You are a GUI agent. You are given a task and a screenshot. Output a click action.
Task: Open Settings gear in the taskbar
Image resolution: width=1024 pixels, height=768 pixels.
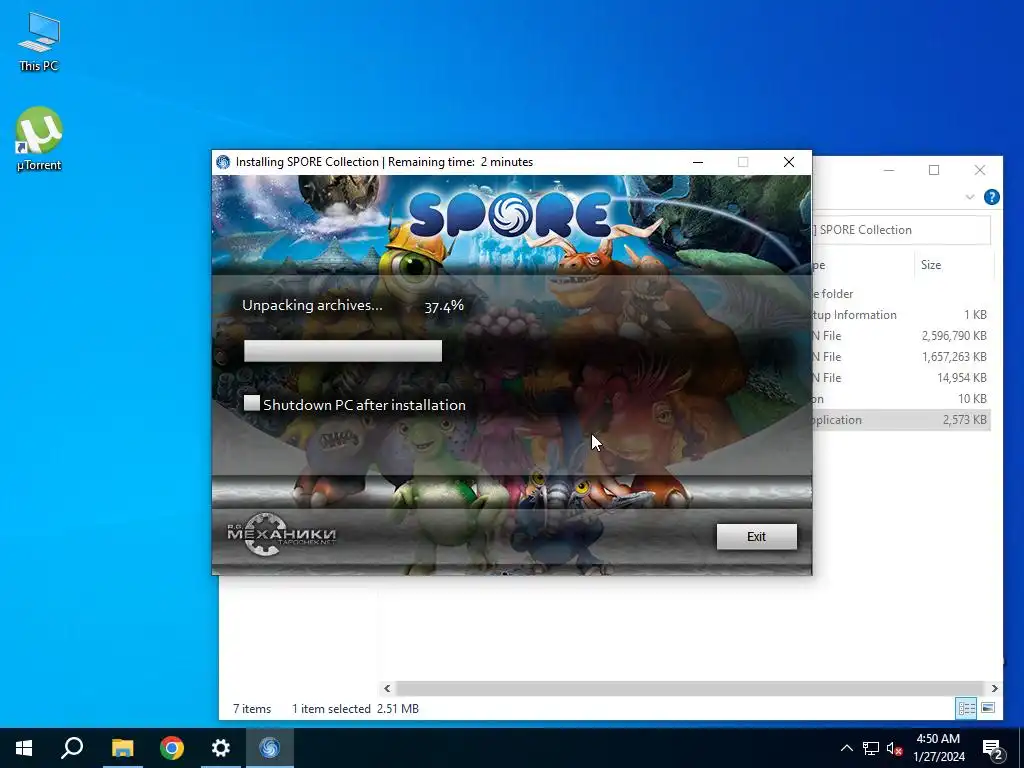[x=221, y=748]
